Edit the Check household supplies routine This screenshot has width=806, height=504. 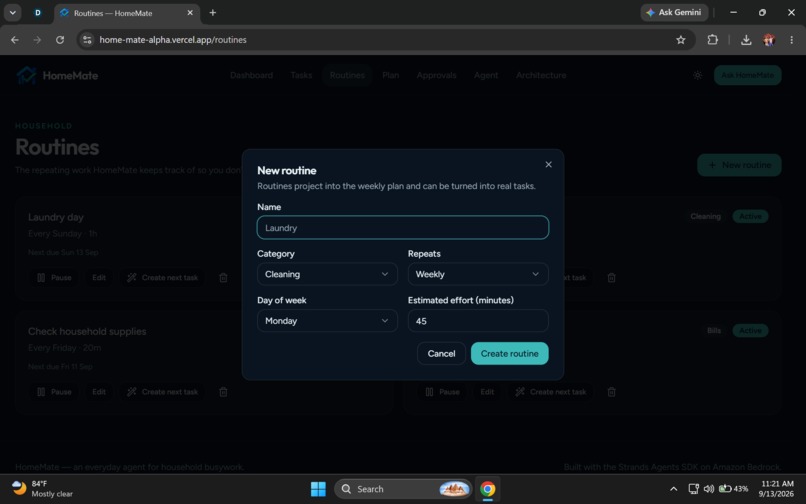(99, 392)
